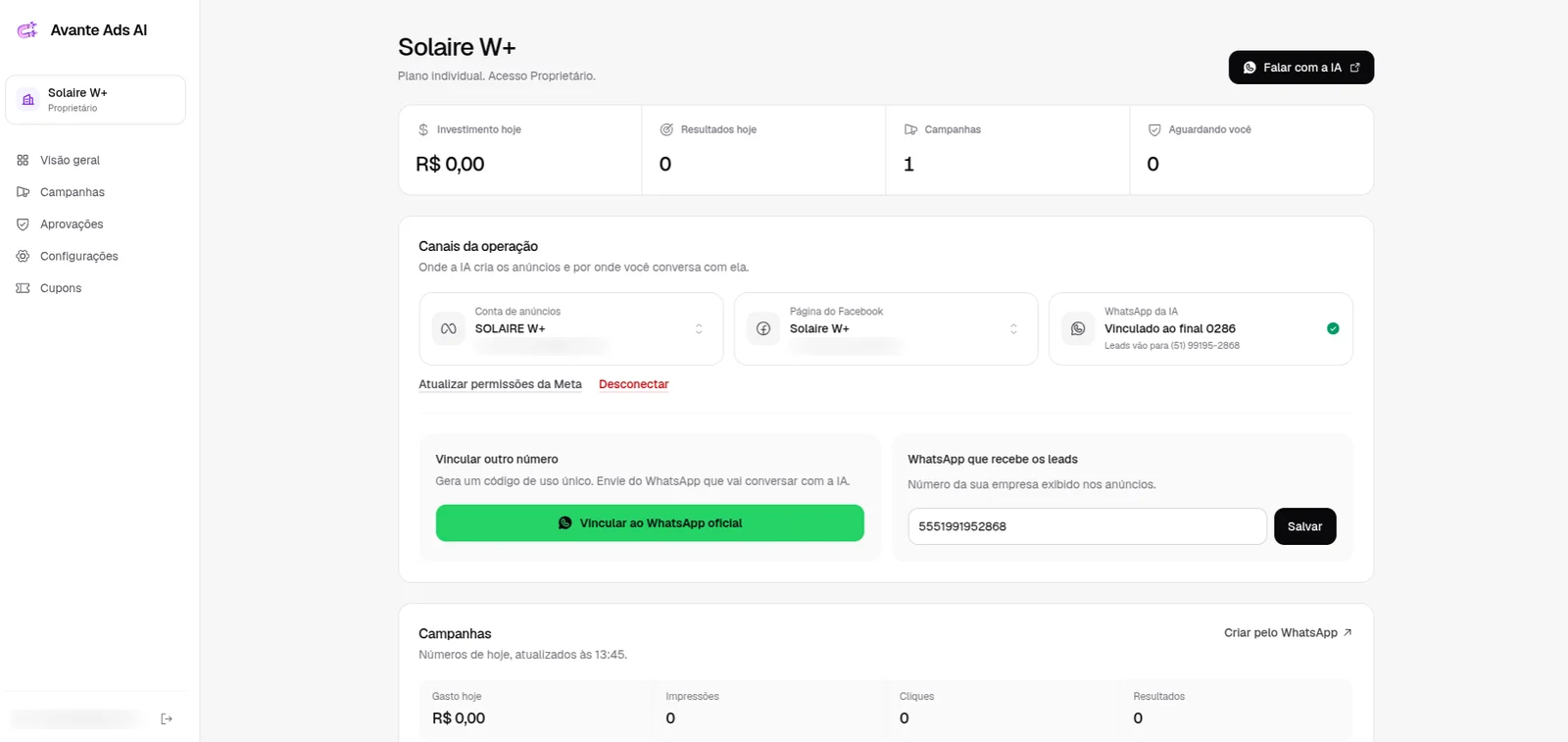Screen dimensions: 1568x742
Task: Click Atualizar permissões da Meta link
Action: click(500, 384)
